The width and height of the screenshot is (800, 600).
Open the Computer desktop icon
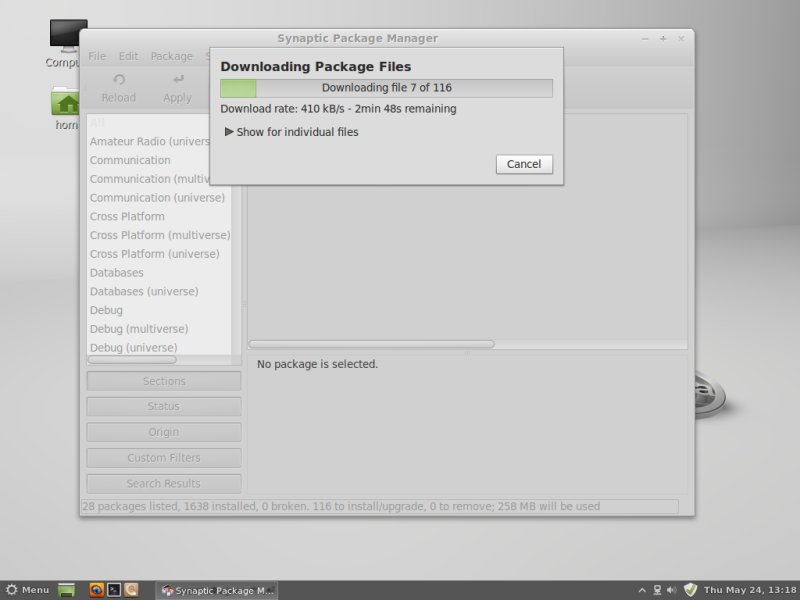(64, 44)
